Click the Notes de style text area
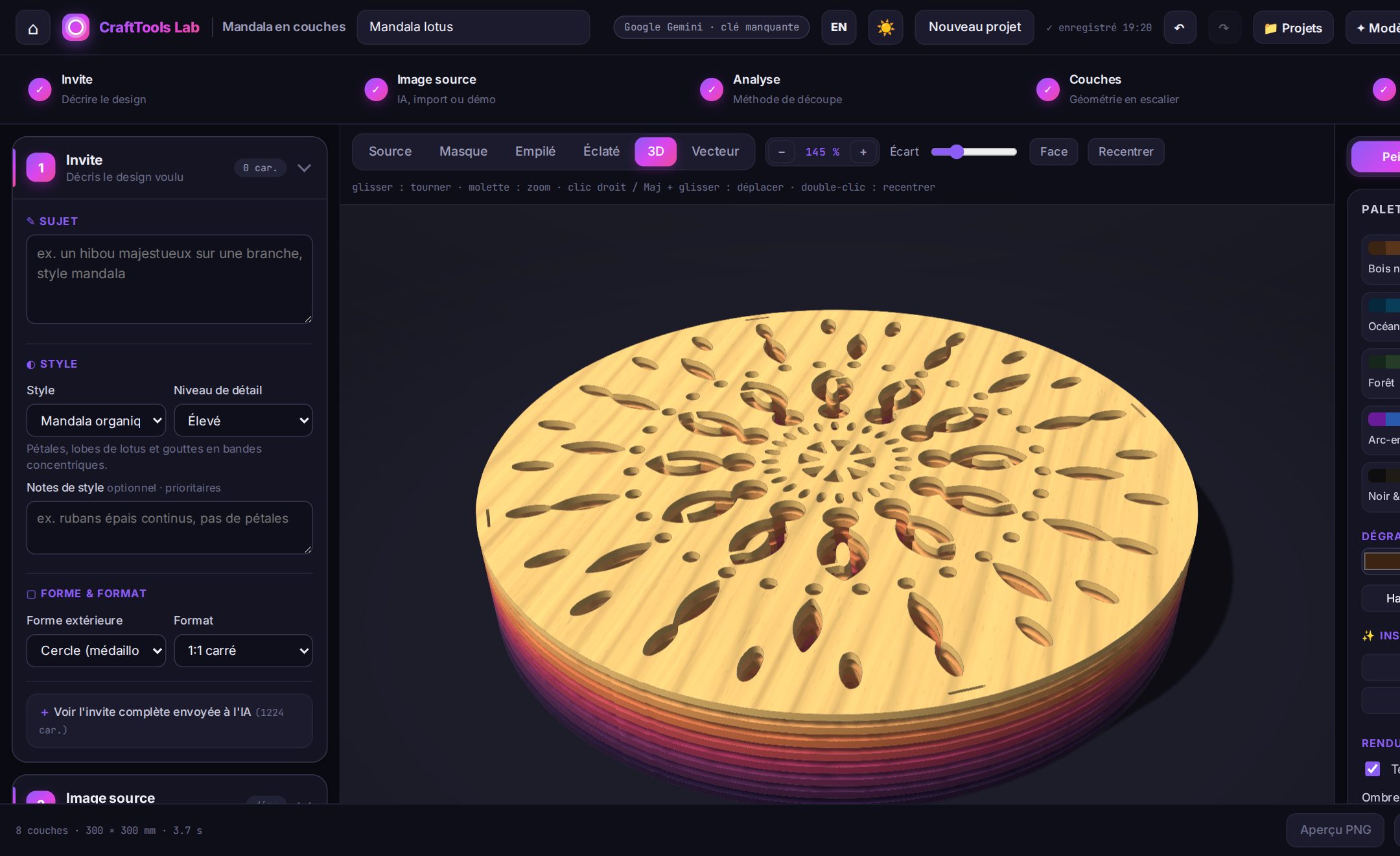 click(x=169, y=527)
